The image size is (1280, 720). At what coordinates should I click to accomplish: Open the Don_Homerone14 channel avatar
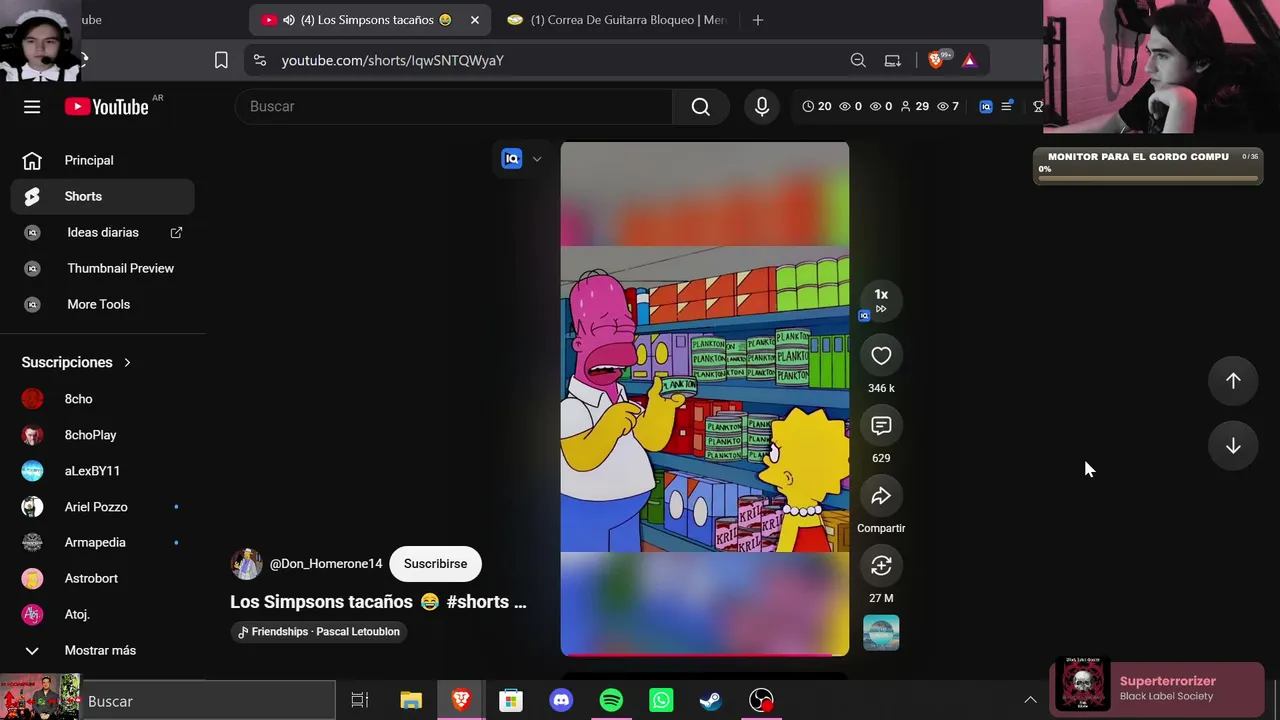click(x=246, y=564)
